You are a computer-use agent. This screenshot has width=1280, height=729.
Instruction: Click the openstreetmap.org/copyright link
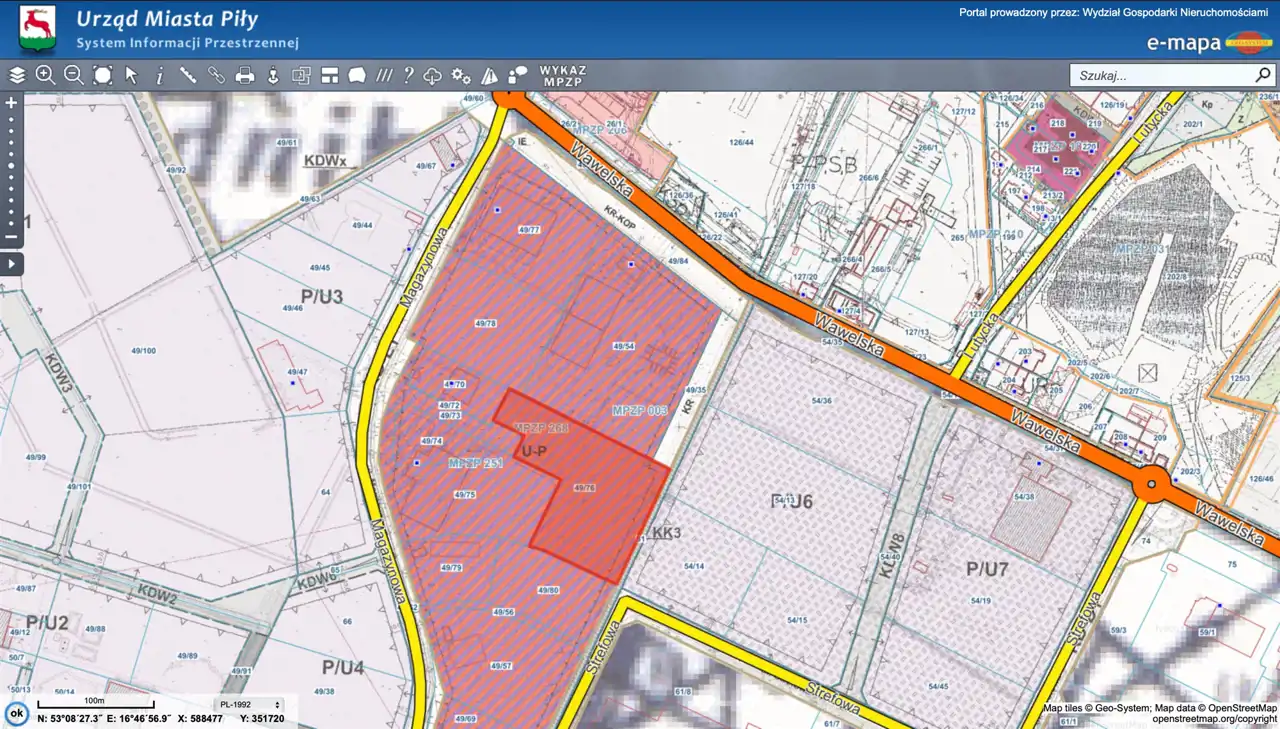coord(1214,719)
